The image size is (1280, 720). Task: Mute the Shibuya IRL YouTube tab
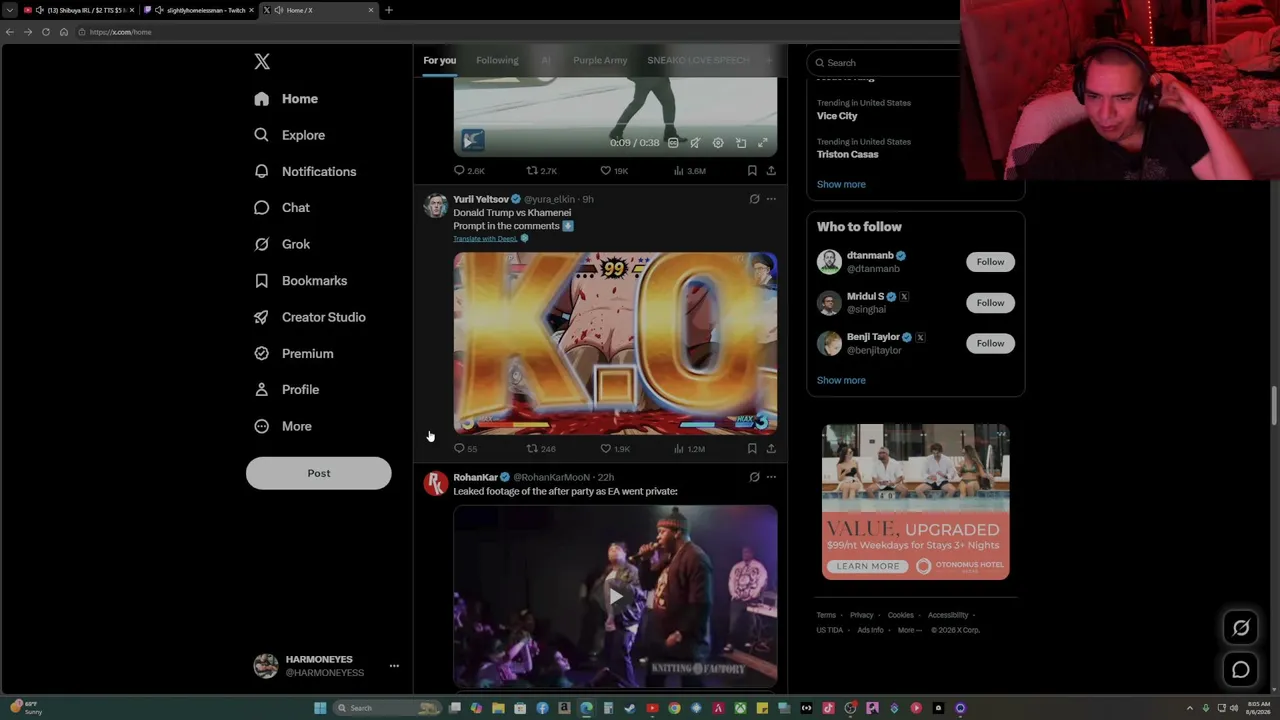coord(39,10)
